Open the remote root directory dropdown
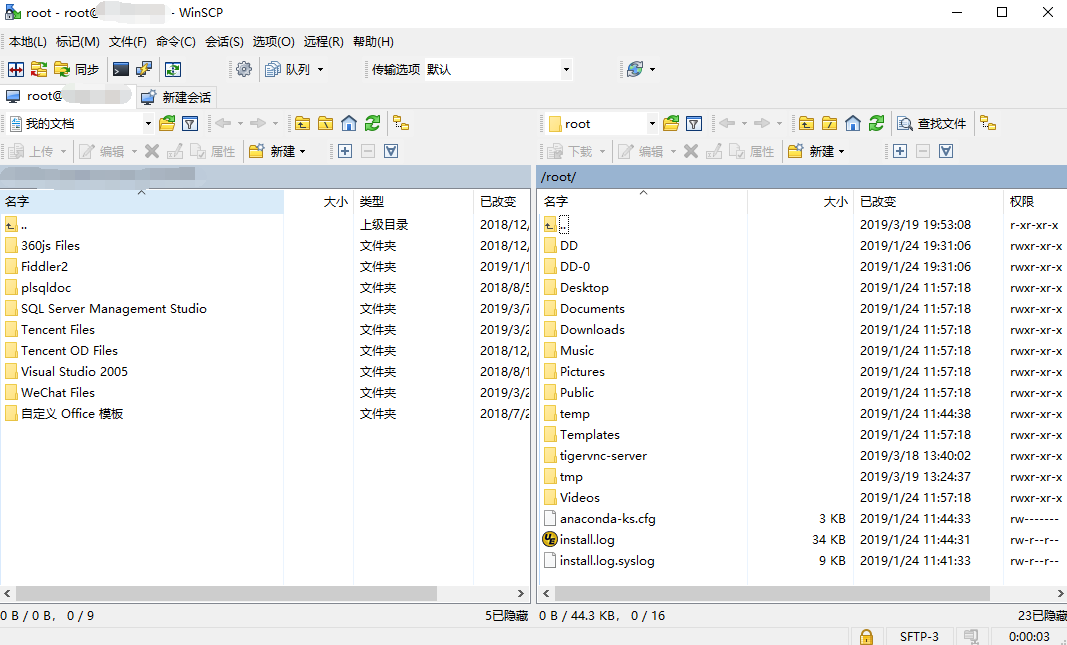This screenshot has width=1067, height=645. tap(652, 124)
